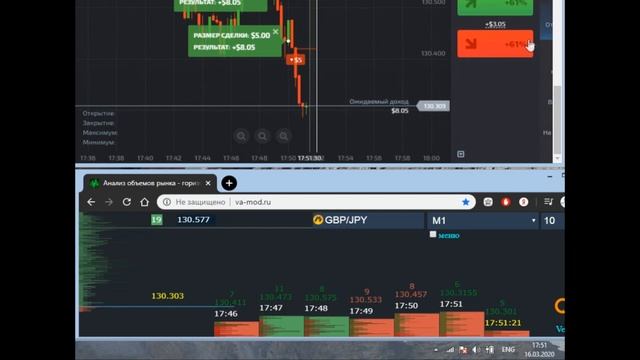Image resolution: width=640 pixels, height=360 pixels.
Task: Click the middle magnifier zoom icon on chart
Action: 262,136
